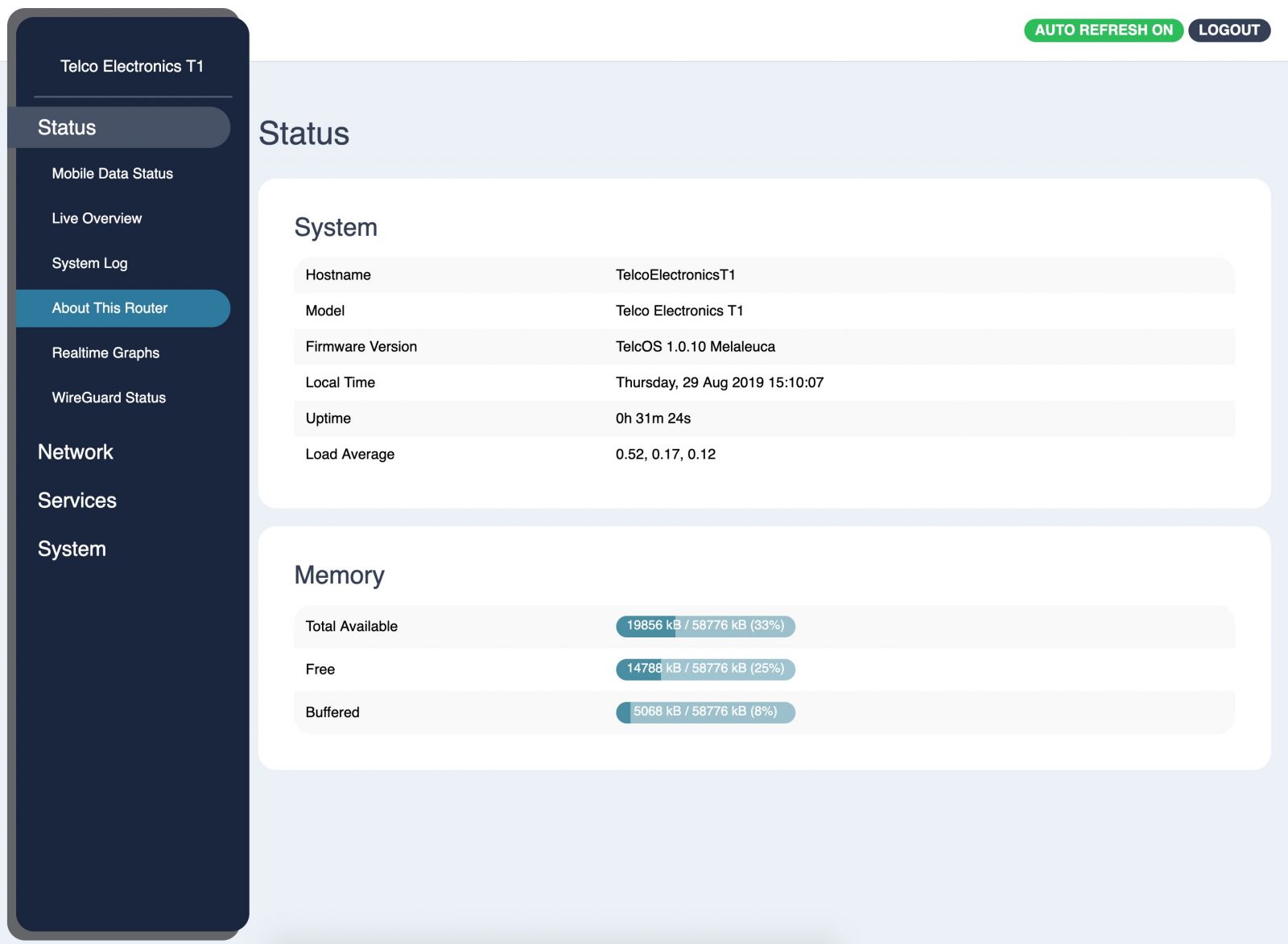
Task: Click firmware value TelcOS 1.0.10 Melaleuca
Action: click(x=696, y=347)
